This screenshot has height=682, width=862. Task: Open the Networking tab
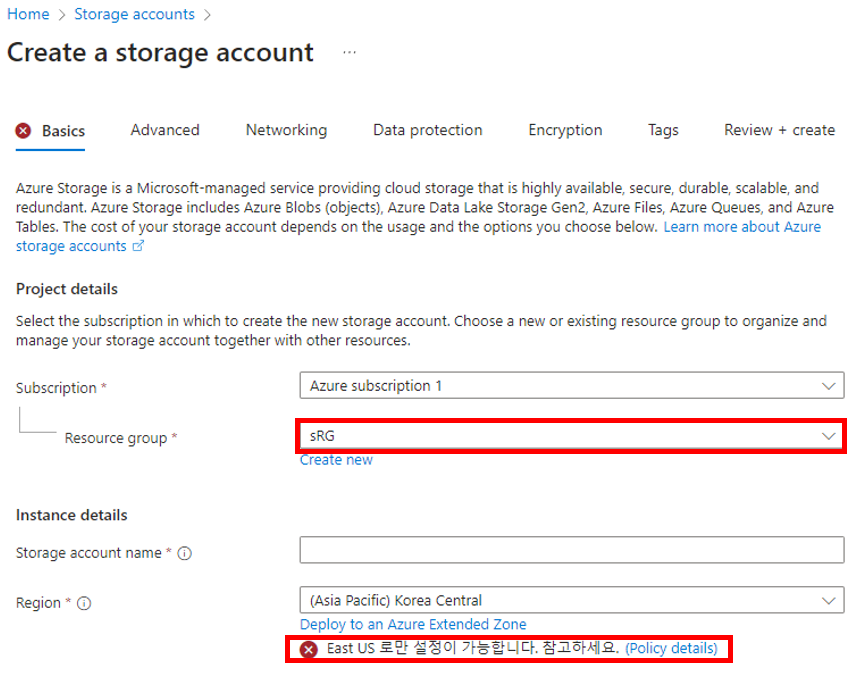pos(286,130)
